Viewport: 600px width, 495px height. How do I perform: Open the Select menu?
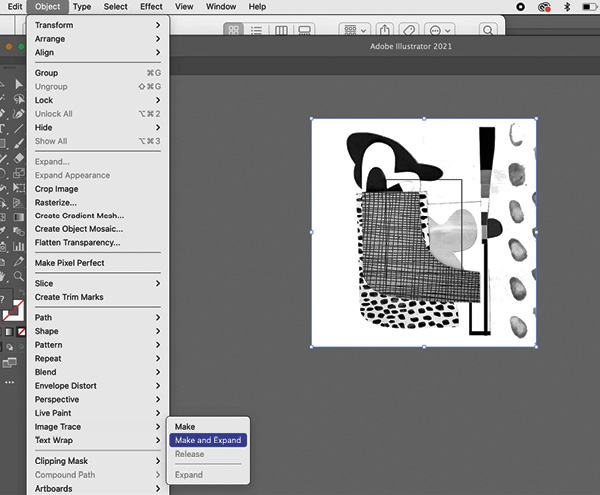116,7
